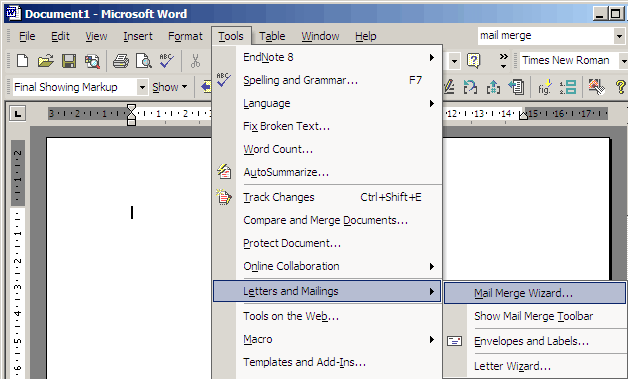Select Spelling and Grammar menu item
Image resolution: width=628 pixels, height=379 pixels.
click(327, 80)
